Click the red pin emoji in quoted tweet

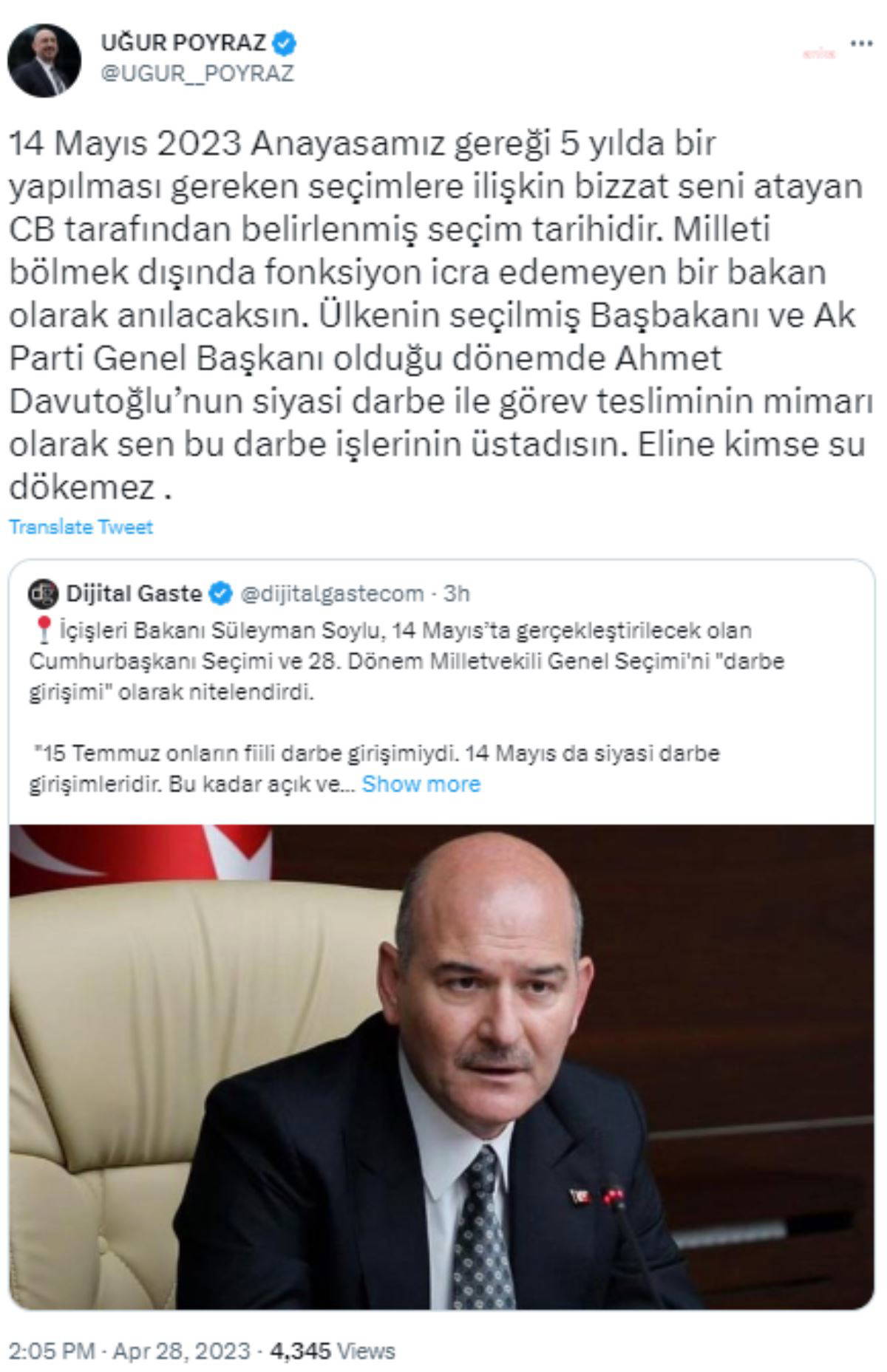[x=43, y=630]
